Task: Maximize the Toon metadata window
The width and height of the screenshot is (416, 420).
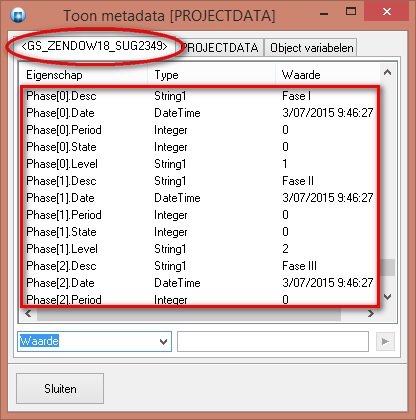Action: (x=351, y=12)
